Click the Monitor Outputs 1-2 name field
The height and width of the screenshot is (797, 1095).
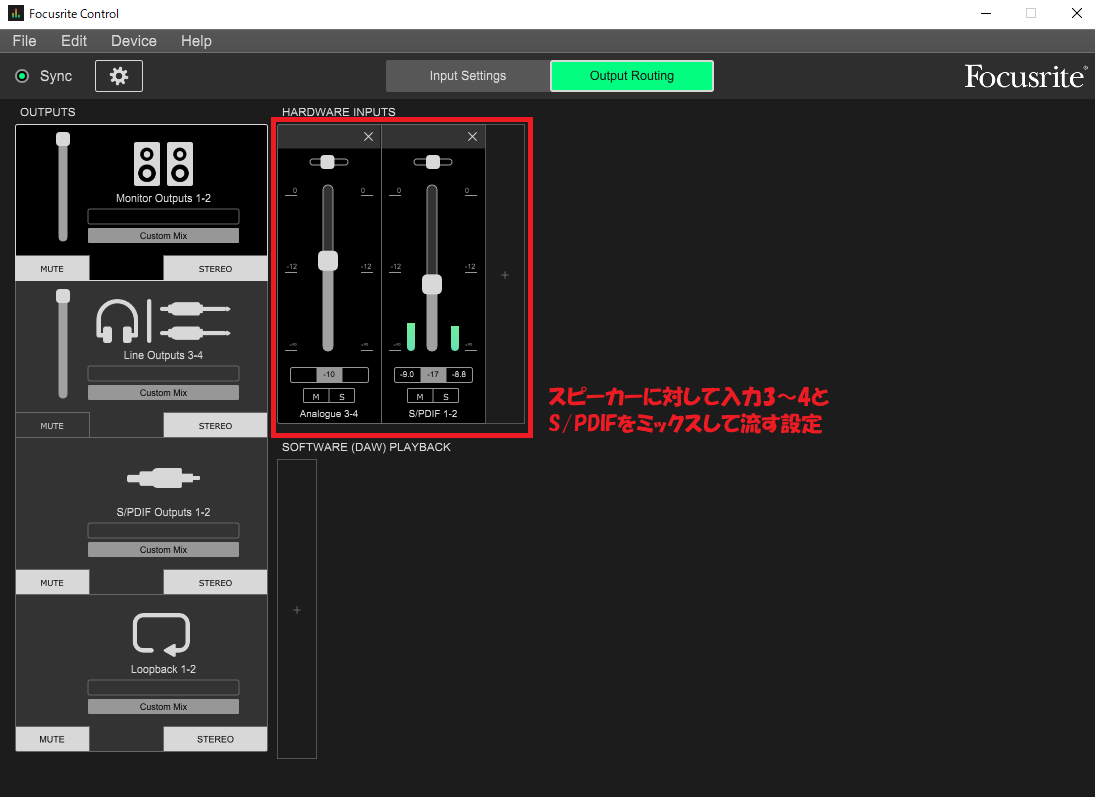[163, 217]
